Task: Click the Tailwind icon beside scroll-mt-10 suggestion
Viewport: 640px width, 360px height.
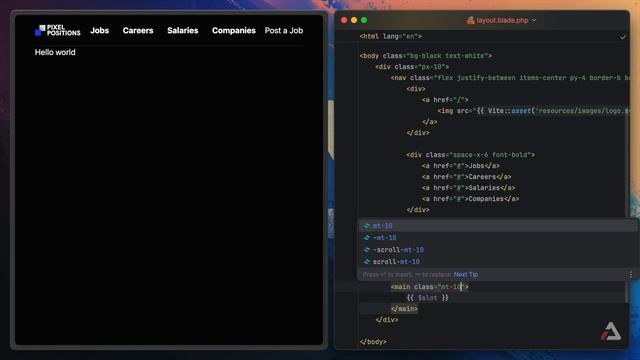Action: pos(367,262)
